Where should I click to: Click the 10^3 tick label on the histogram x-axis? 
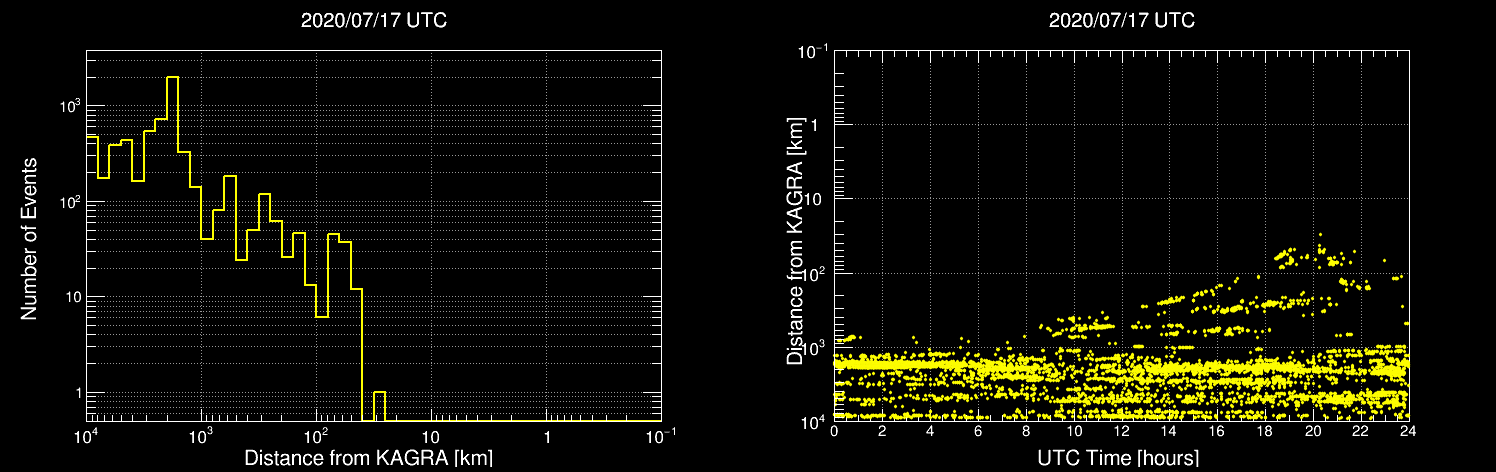(202, 437)
